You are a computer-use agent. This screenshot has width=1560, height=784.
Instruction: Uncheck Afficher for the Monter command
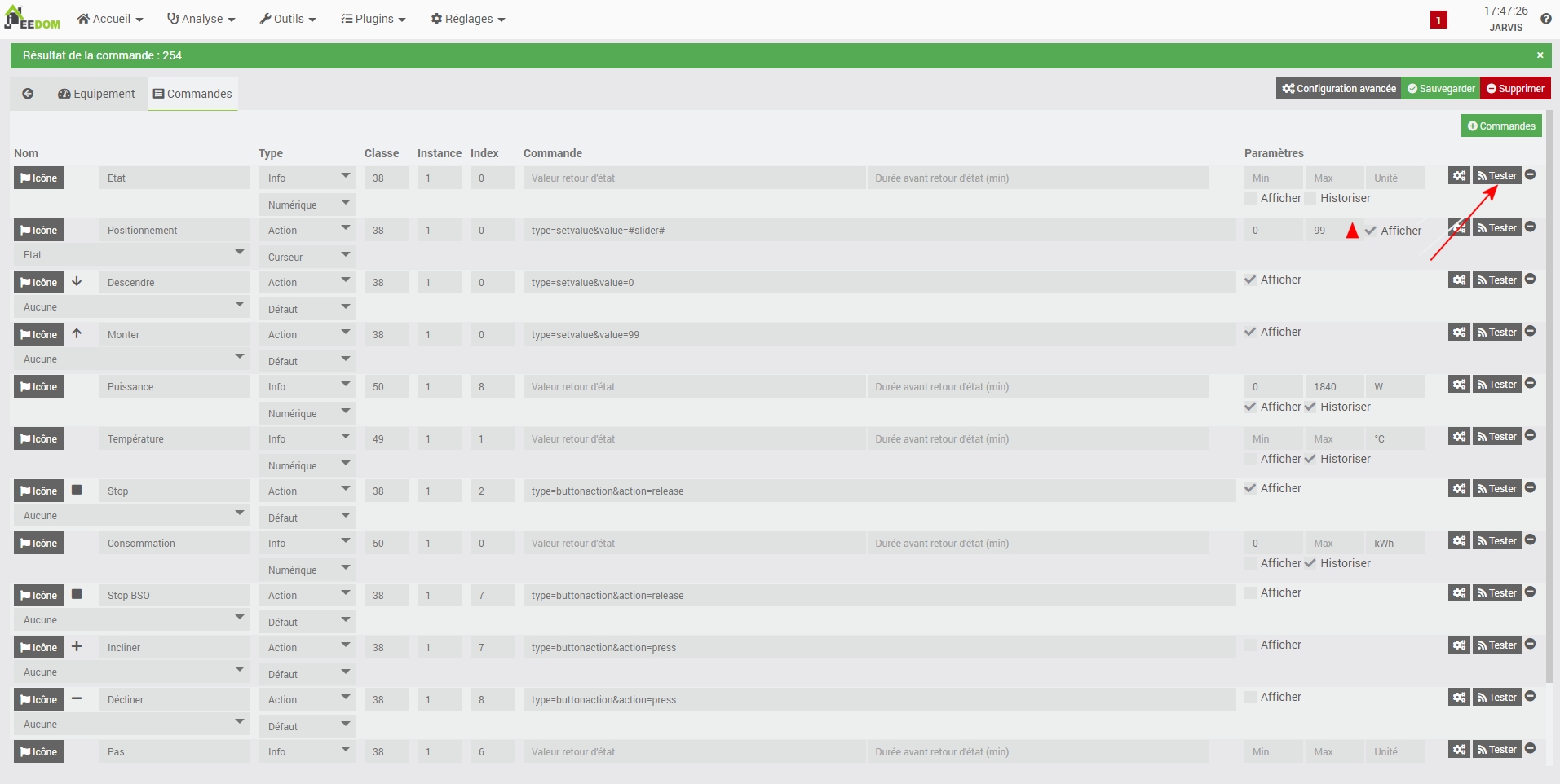pyautogui.click(x=1250, y=332)
